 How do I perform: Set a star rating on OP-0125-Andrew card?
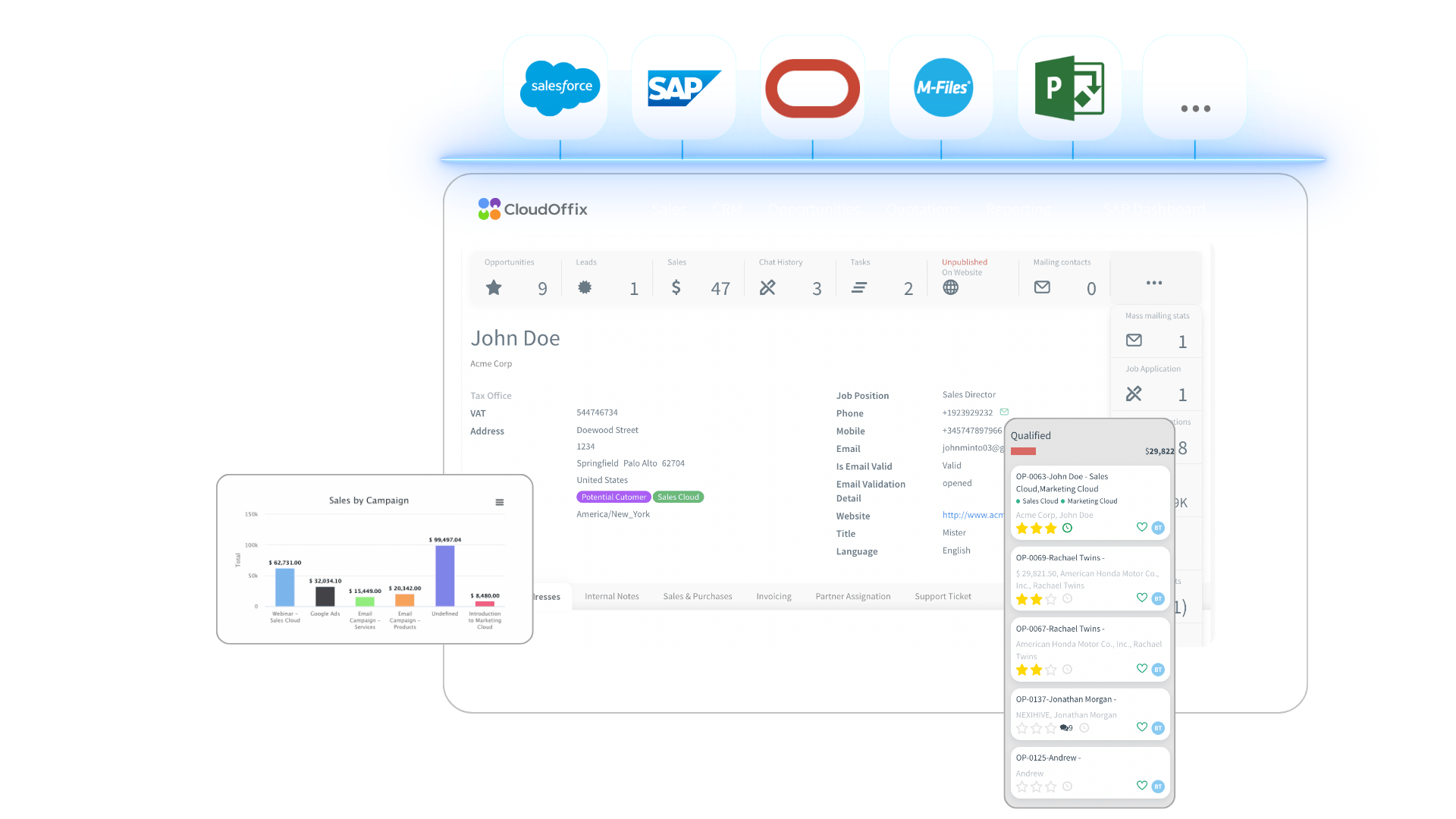(x=1036, y=786)
